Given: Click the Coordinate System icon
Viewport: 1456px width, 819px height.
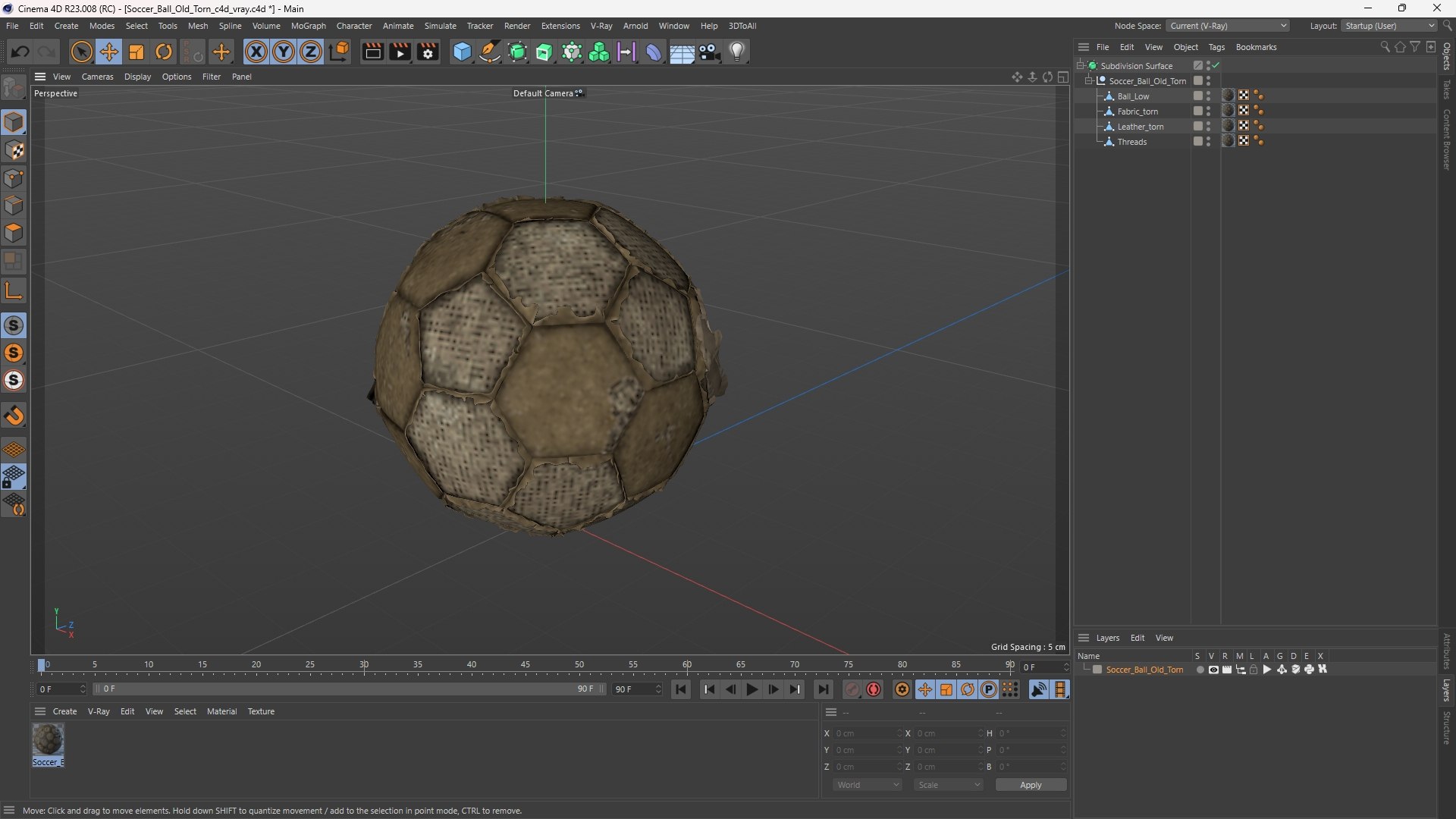Looking at the screenshot, I should [x=340, y=52].
